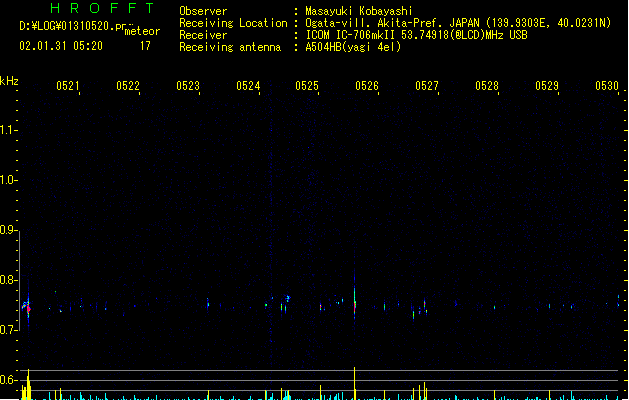The height and width of the screenshot is (400, 629).
Task: Click time marker 0528
Action: click(x=487, y=86)
